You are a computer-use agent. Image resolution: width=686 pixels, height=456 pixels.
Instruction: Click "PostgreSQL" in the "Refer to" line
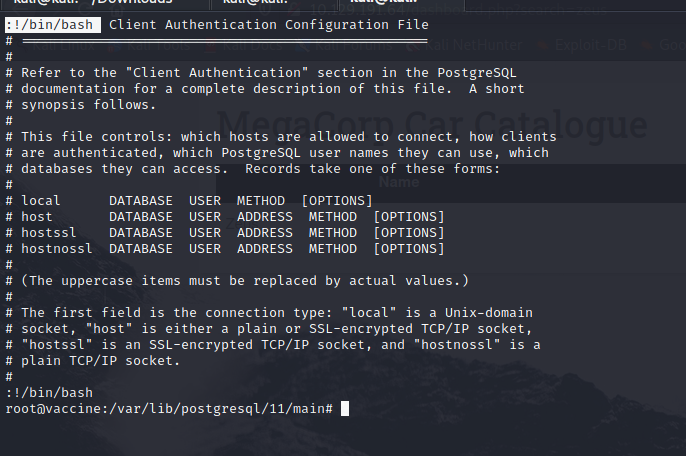(x=477, y=73)
